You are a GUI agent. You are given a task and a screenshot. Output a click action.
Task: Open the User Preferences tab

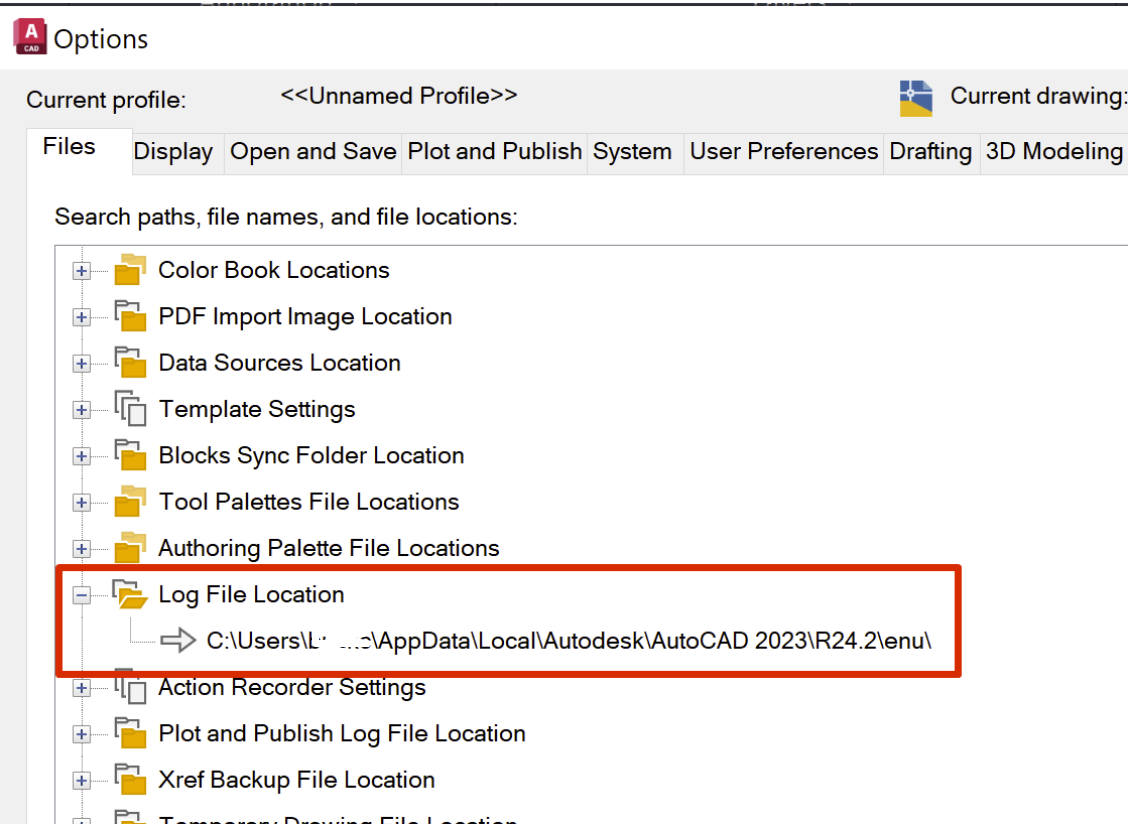coord(782,152)
